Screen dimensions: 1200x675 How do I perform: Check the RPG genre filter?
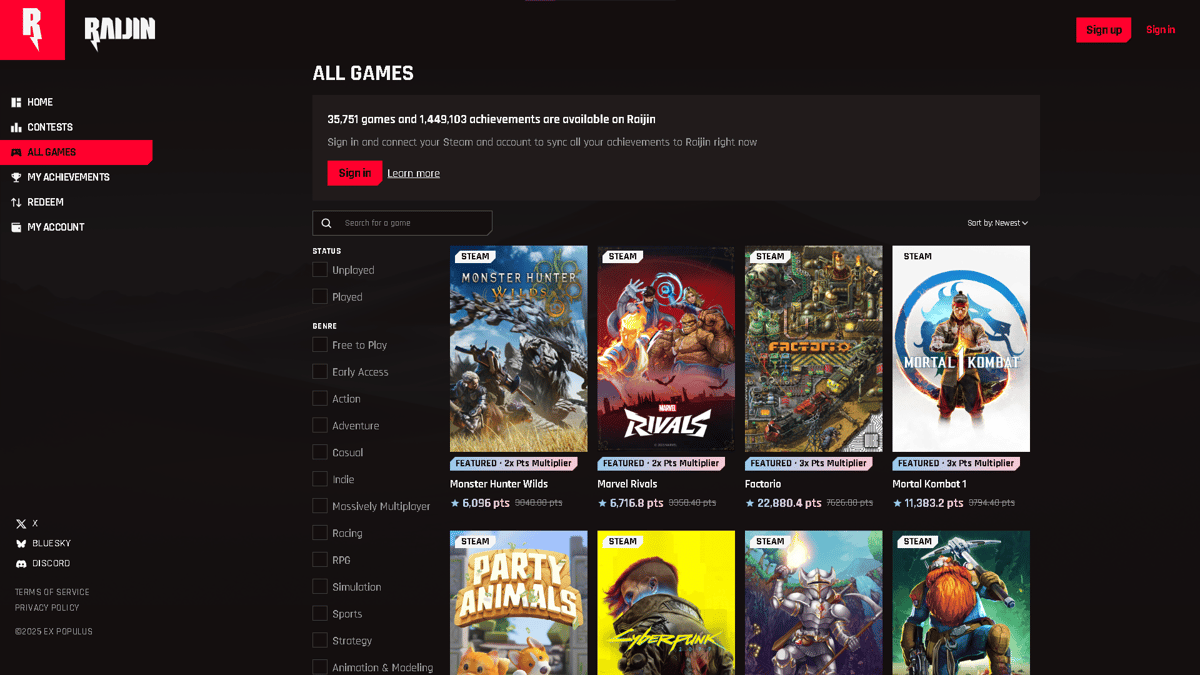(x=320, y=560)
